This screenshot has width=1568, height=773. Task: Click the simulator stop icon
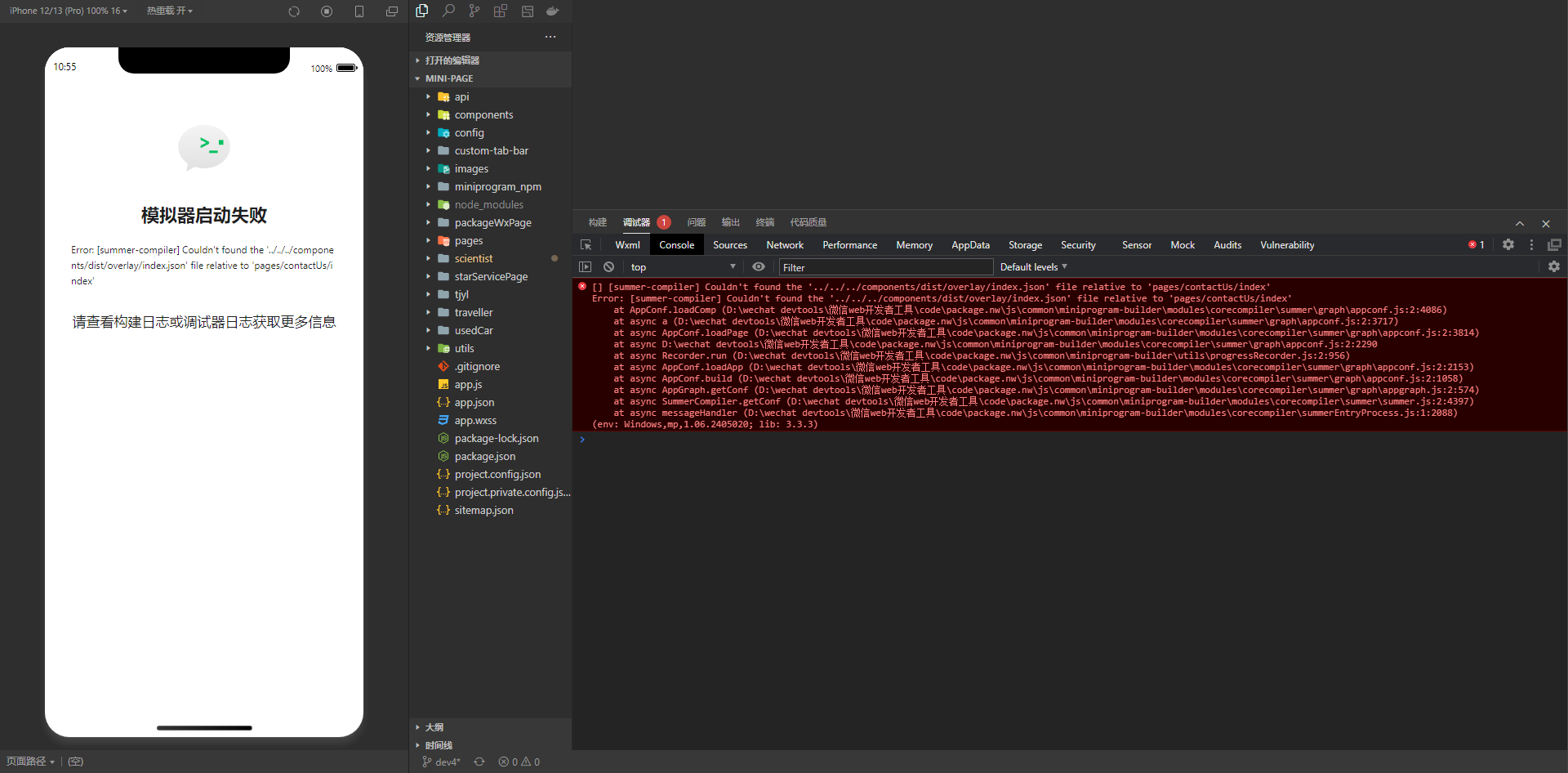point(327,11)
